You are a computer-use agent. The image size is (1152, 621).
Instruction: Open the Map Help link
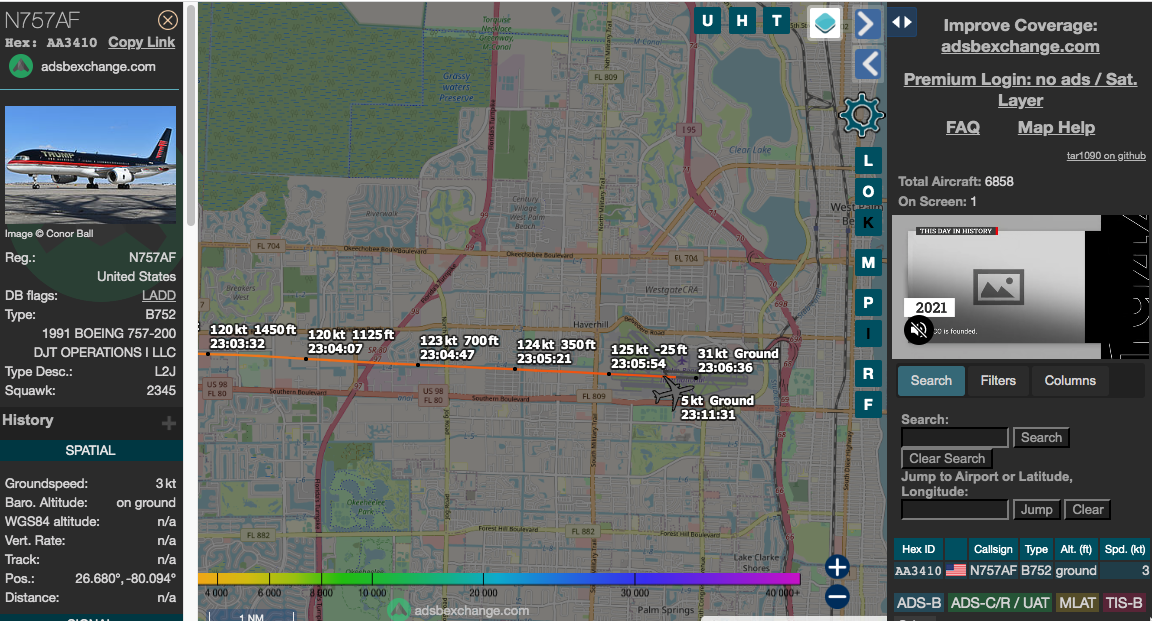pyautogui.click(x=1056, y=127)
